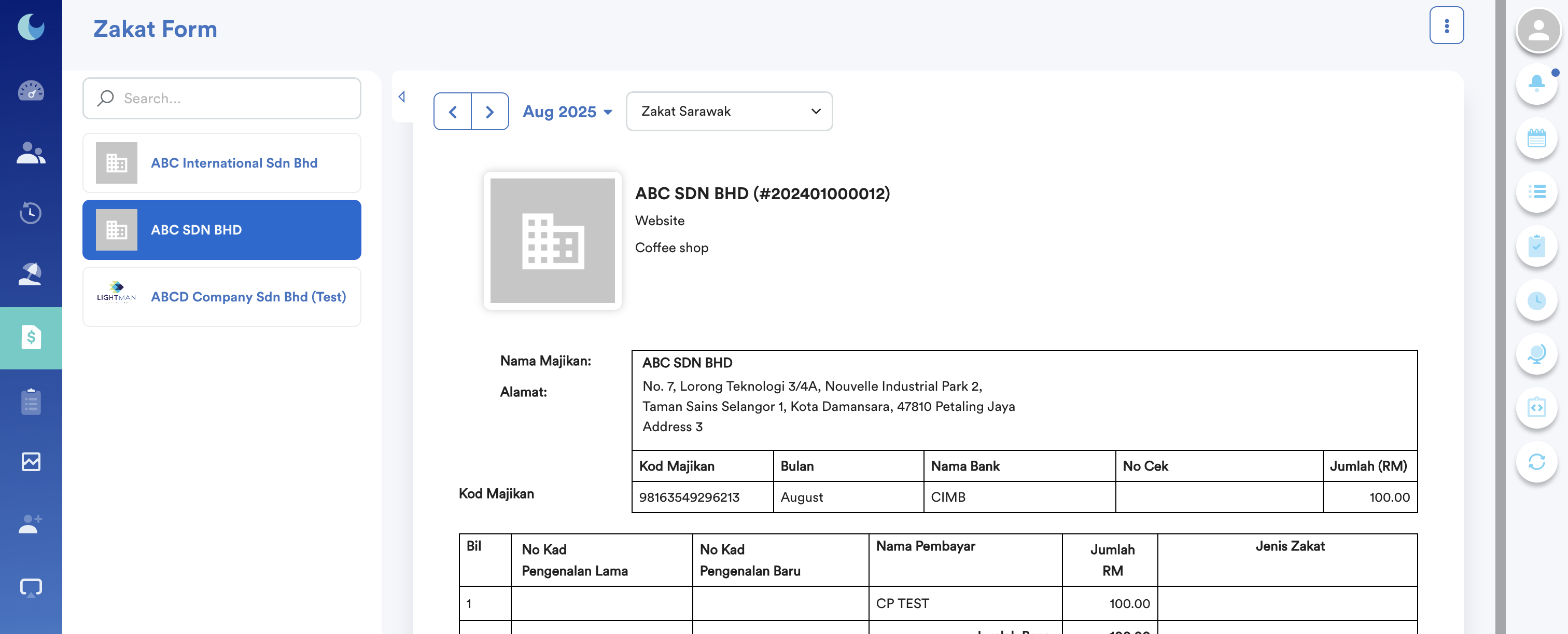Go to previous month with left chevron
The image size is (1568, 634).
point(453,112)
